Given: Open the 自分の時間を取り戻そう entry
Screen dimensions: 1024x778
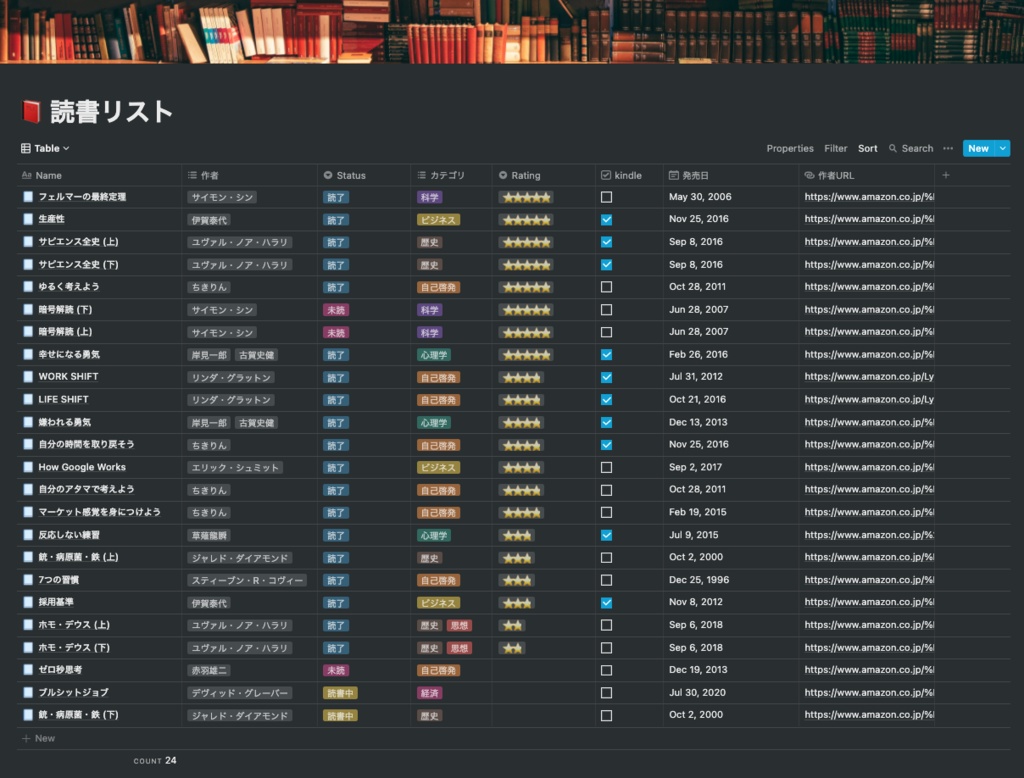Looking at the screenshot, I should pyautogui.click(x=86, y=444).
